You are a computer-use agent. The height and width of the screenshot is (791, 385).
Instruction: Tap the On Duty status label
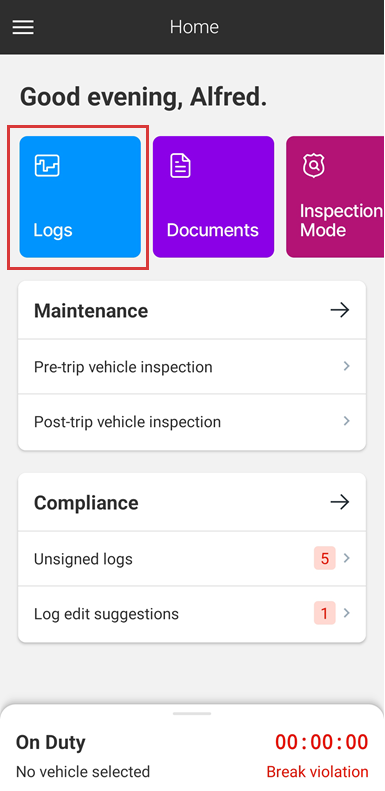(x=50, y=743)
